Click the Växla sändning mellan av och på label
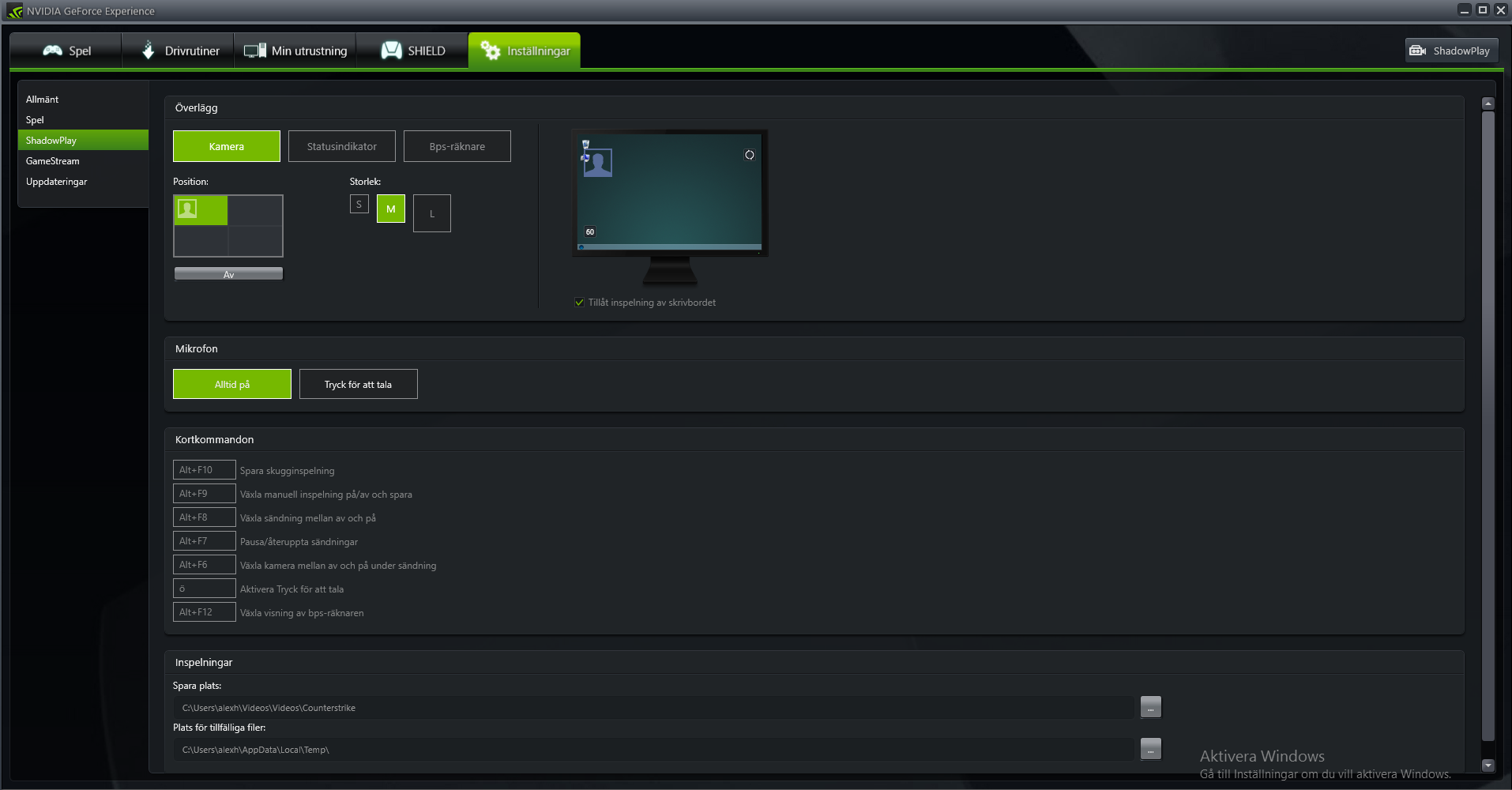Screen dimensions: 1512x790 pyautogui.click(x=308, y=518)
